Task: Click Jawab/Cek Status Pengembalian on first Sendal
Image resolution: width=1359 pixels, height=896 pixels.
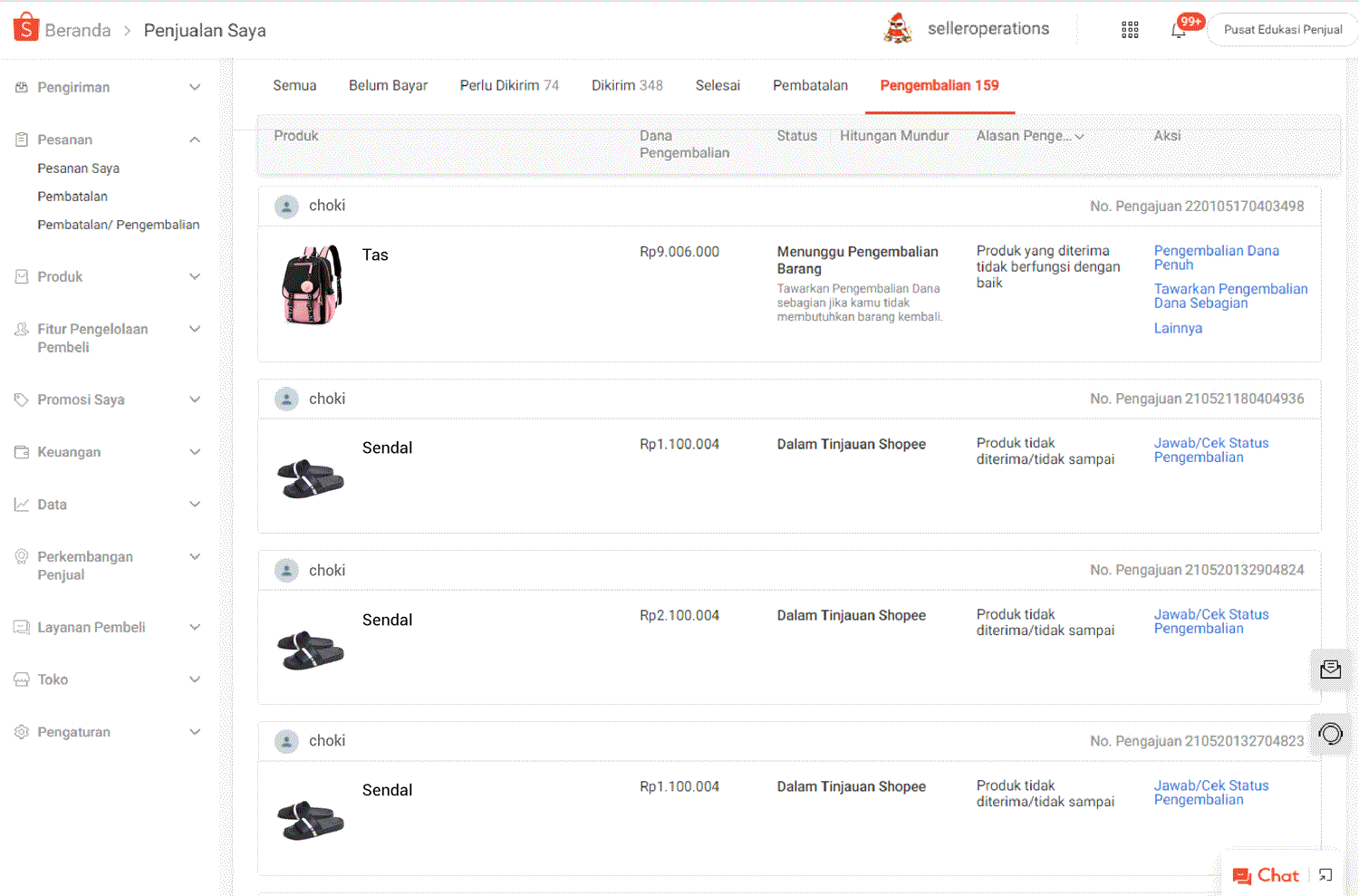Action: [1211, 449]
